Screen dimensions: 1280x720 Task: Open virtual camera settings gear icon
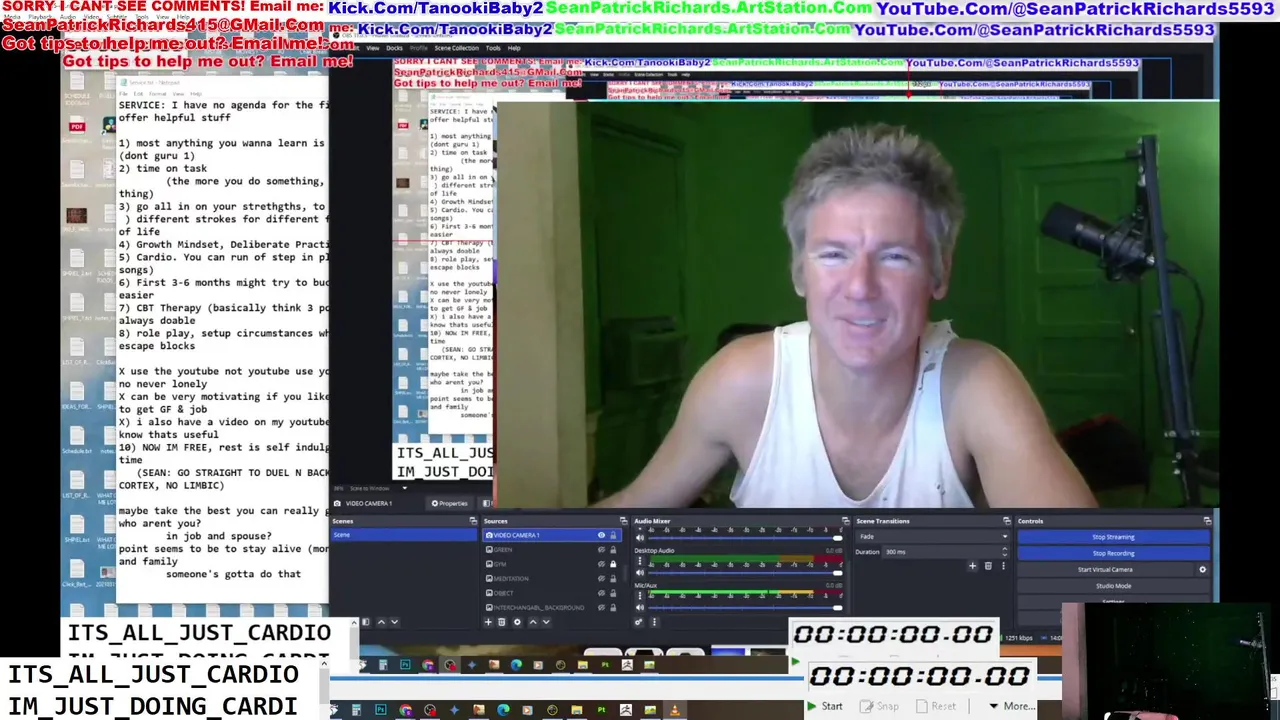click(1202, 570)
